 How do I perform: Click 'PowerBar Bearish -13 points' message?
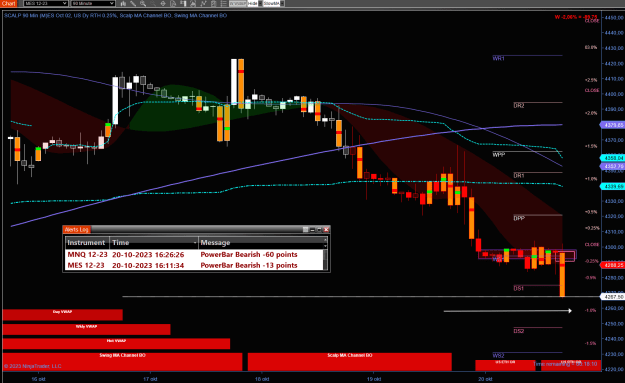[x=249, y=265]
